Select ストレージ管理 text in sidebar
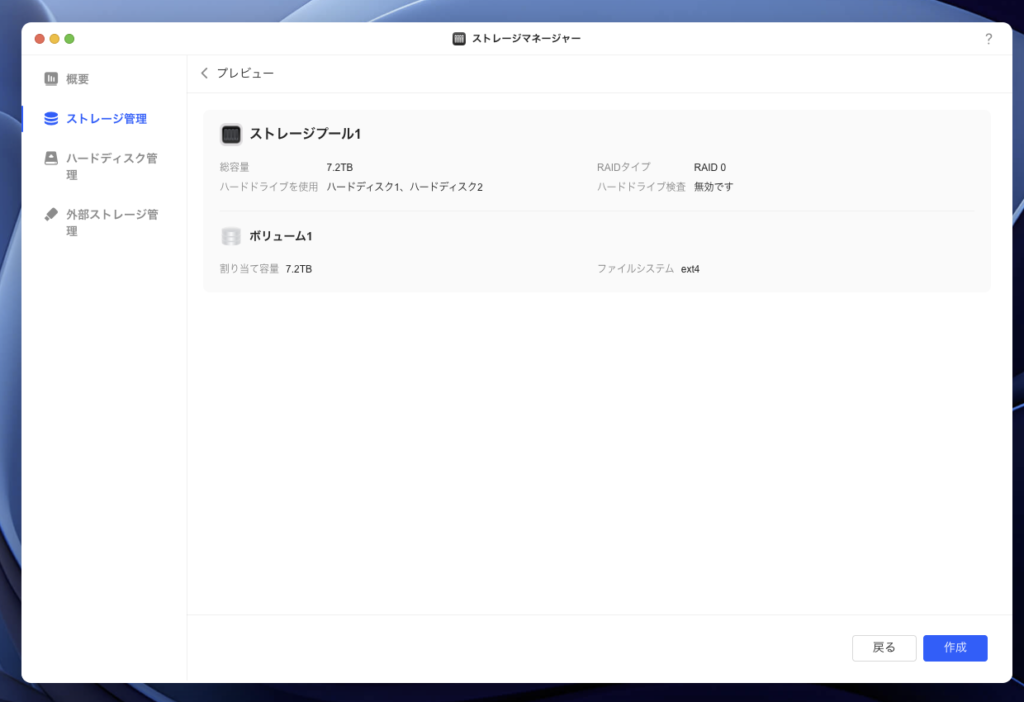 pyautogui.click(x=106, y=119)
